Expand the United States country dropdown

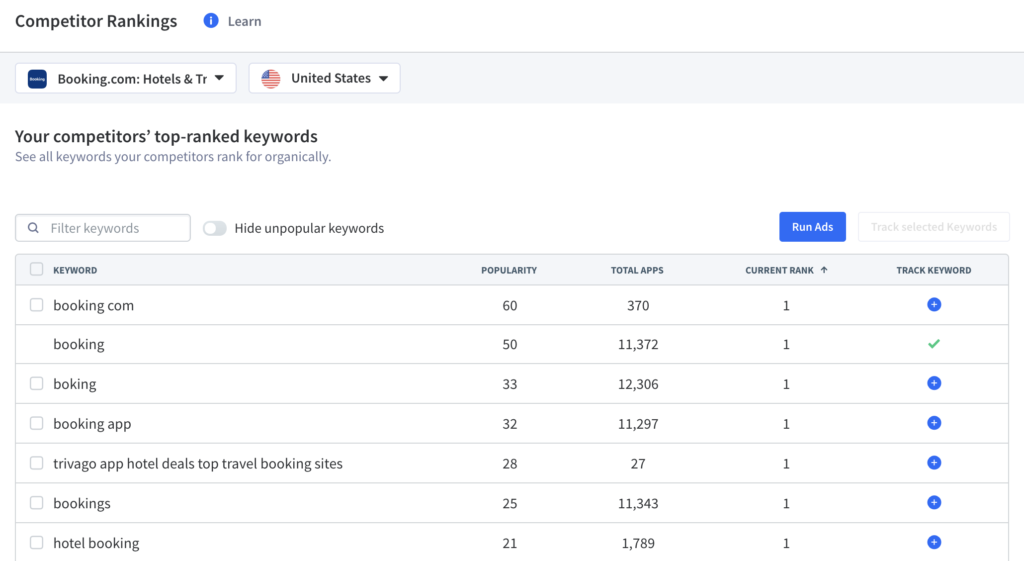coord(325,78)
